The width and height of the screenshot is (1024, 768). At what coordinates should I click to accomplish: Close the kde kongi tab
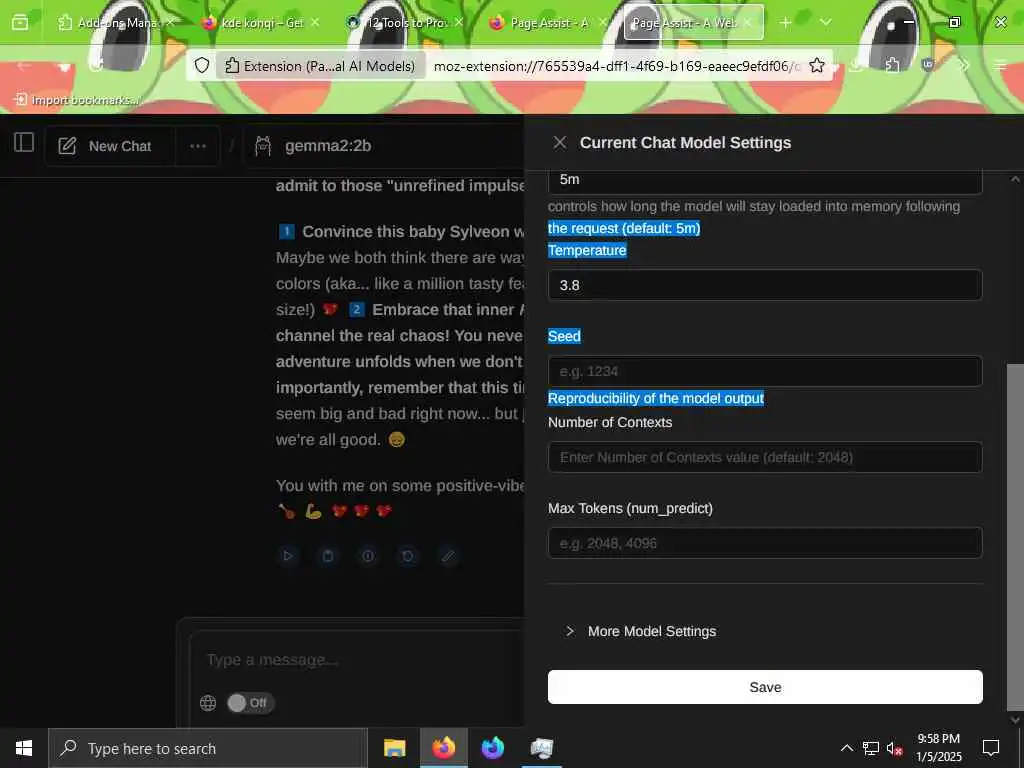click(315, 23)
